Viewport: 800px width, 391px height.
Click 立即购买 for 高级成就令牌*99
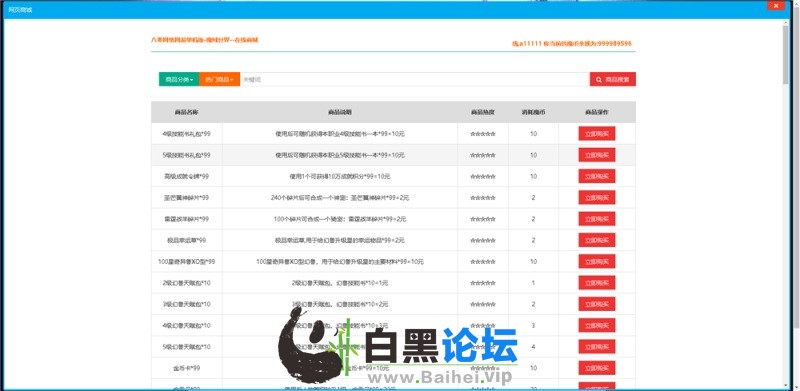pyautogui.click(x=596, y=176)
